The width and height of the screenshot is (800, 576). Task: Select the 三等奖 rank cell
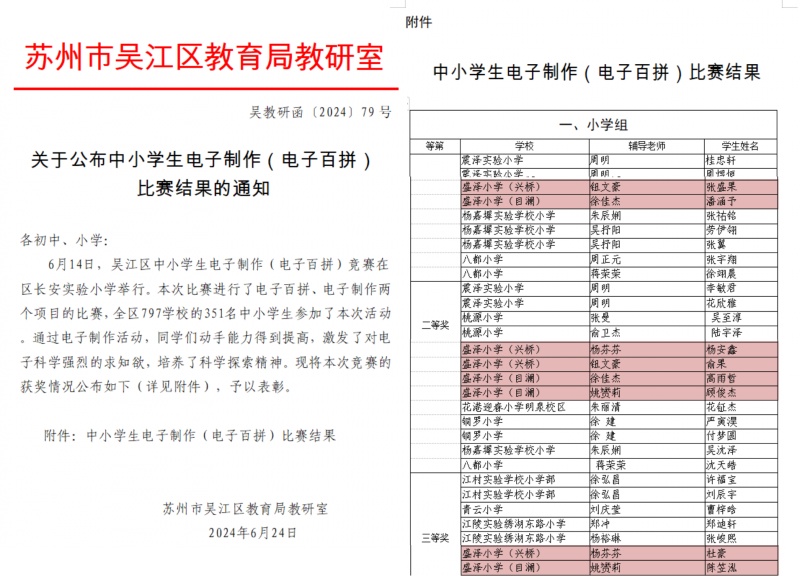435,538
